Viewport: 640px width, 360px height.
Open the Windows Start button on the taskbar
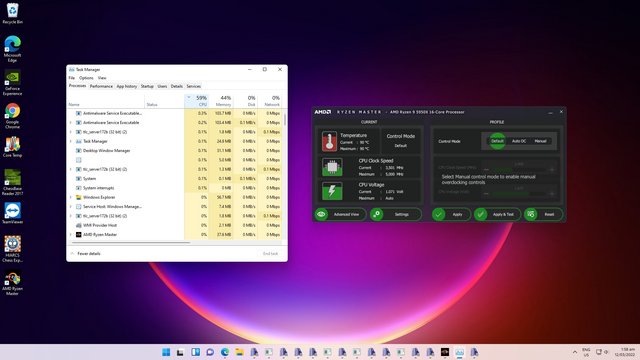point(166,352)
